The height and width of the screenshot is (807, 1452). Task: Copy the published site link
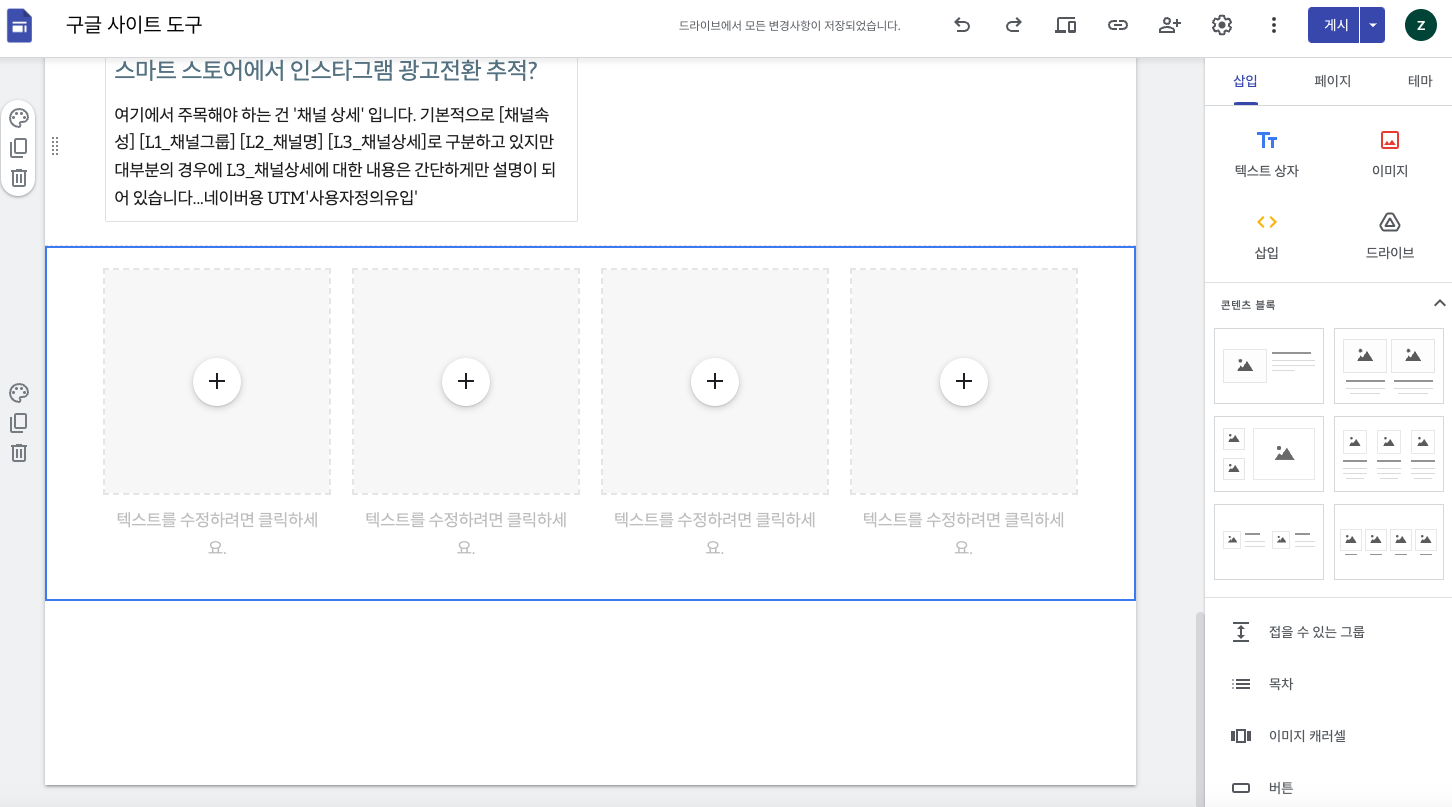[1118, 25]
